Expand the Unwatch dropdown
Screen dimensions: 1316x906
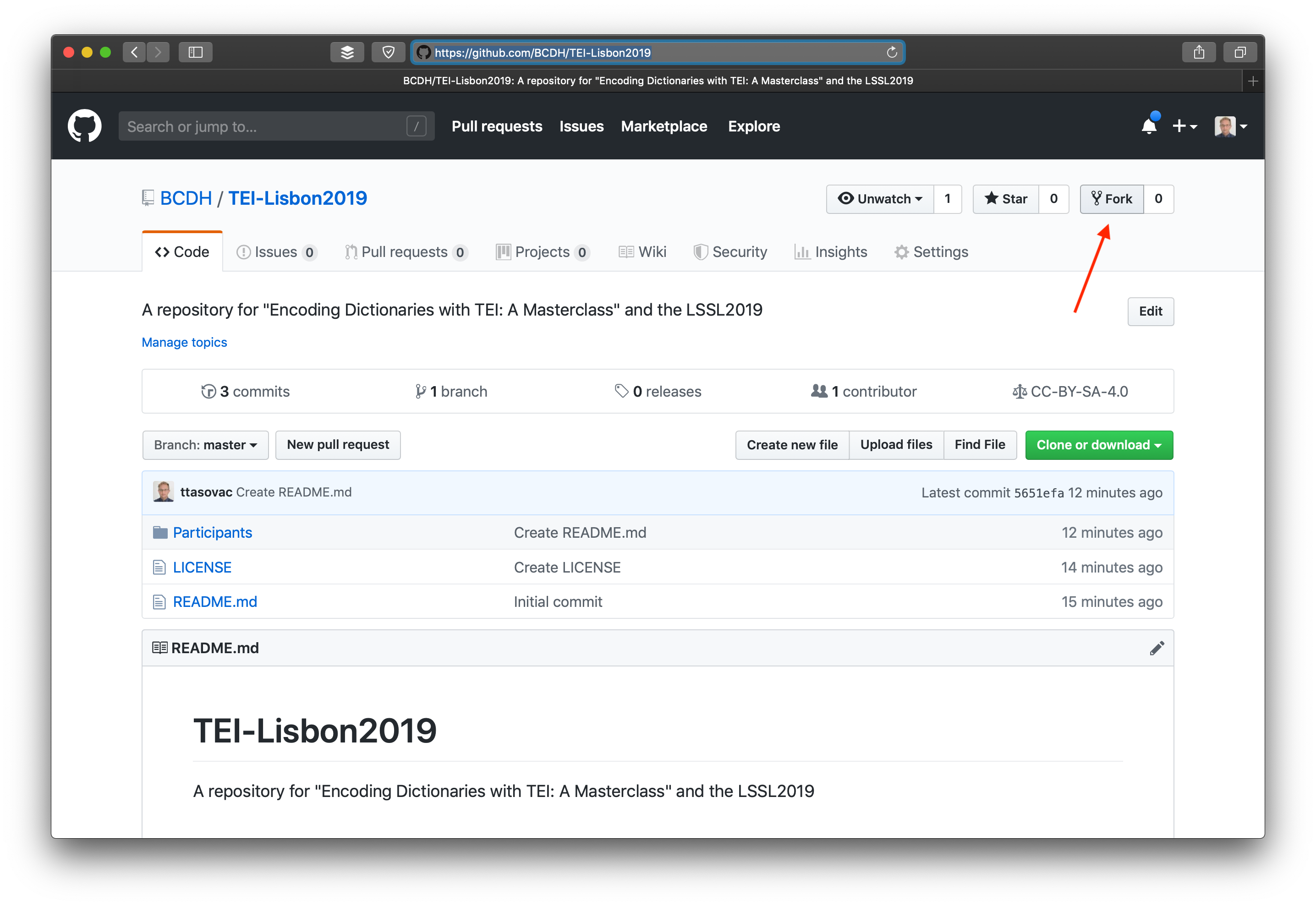coord(880,199)
